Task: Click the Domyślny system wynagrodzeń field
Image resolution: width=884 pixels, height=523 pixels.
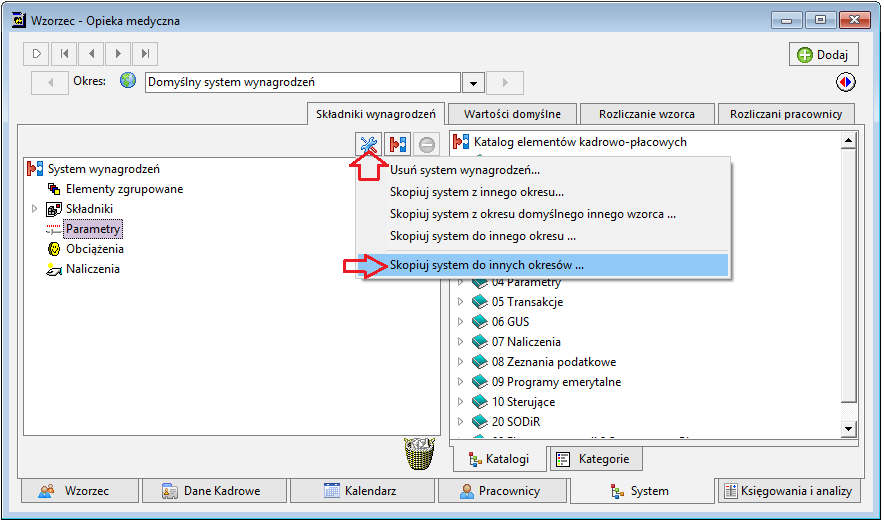Action: pos(303,82)
